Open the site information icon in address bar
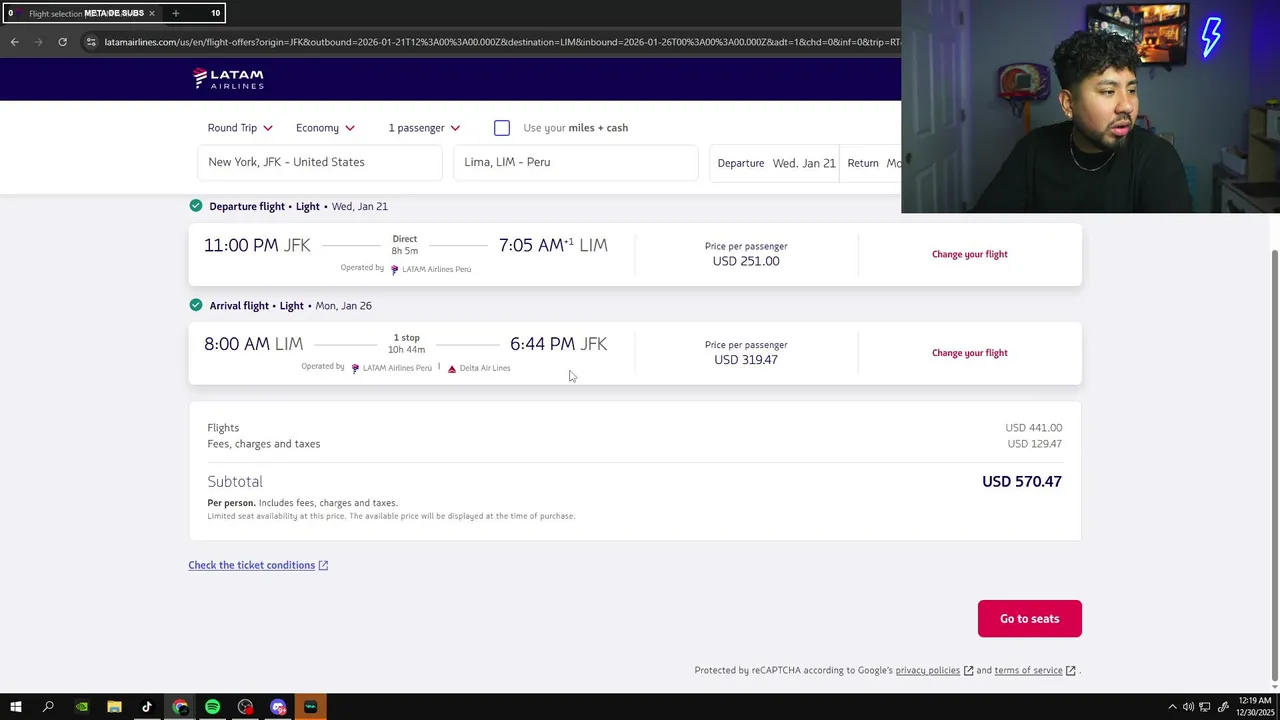The height and width of the screenshot is (720, 1280). [x=91, y=42]
